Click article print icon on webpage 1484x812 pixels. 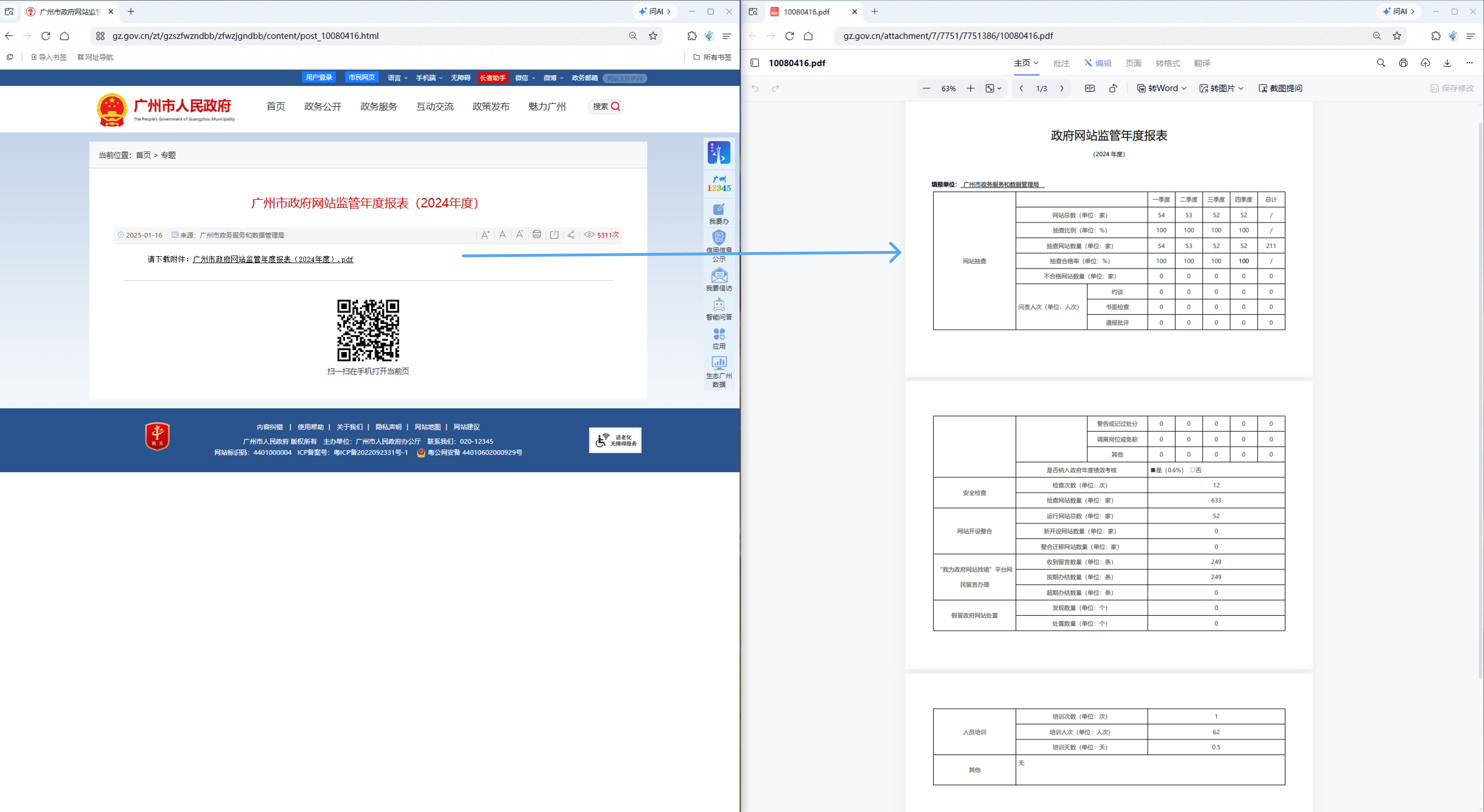coord(537,234)
